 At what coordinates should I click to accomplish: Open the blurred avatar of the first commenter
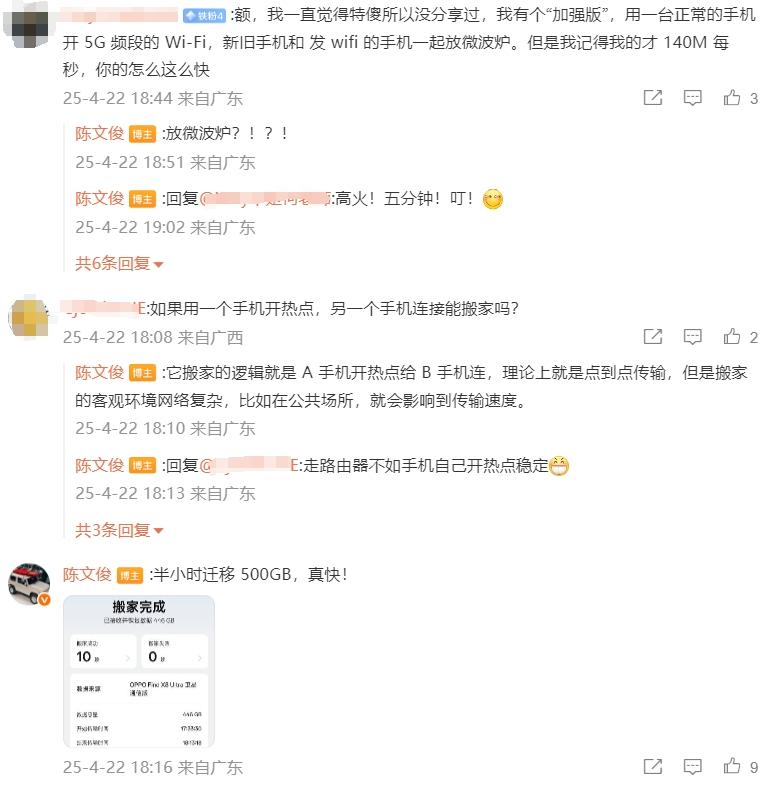(x=28, y=25)
